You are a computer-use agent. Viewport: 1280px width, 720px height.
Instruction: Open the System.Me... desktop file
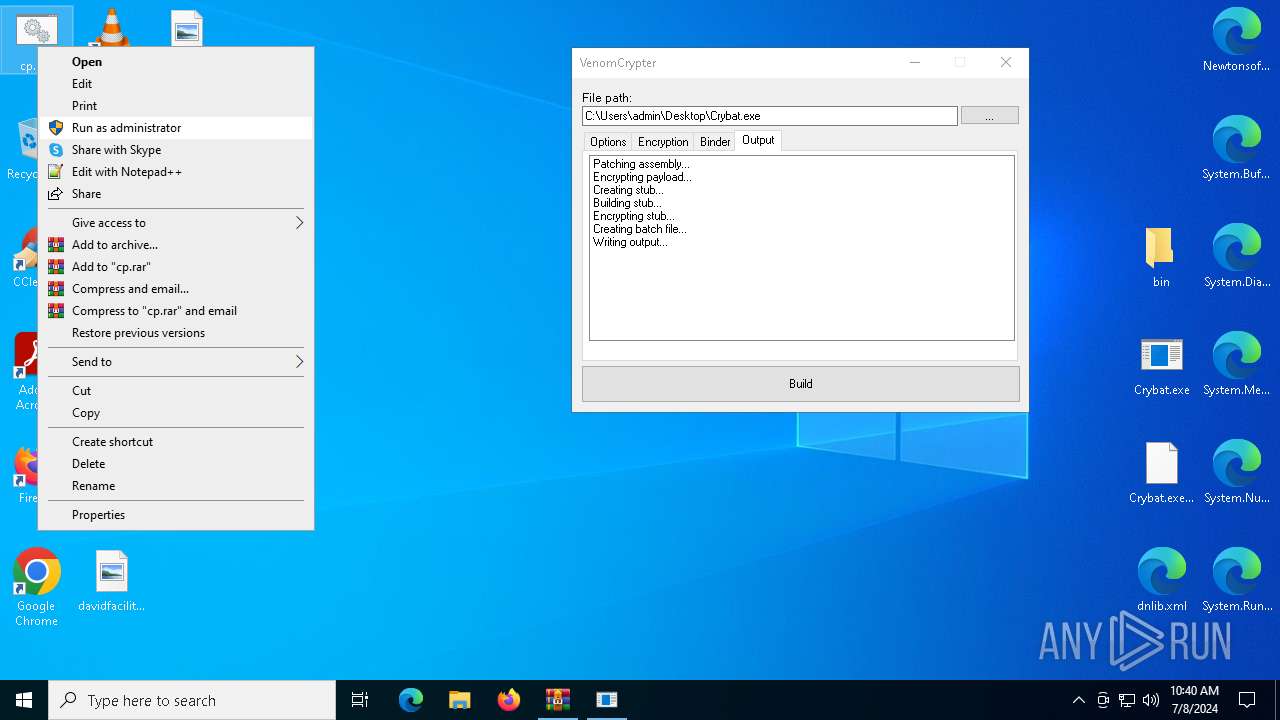[1237, 365]
